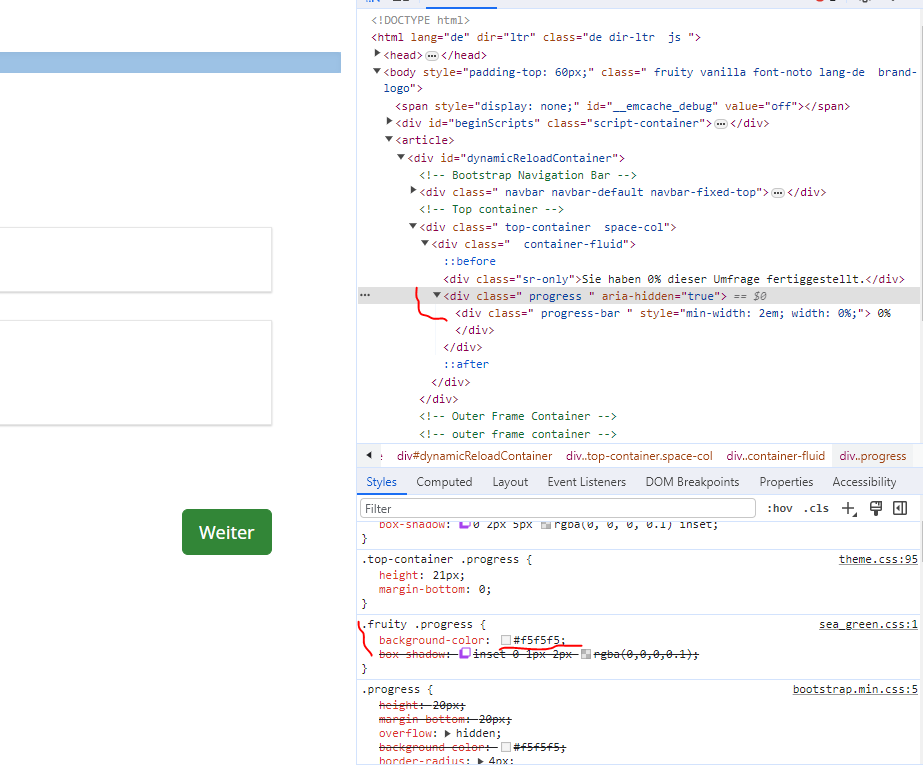
Task: Toggle the .cls element classes panel
Action: coord(816,508)
